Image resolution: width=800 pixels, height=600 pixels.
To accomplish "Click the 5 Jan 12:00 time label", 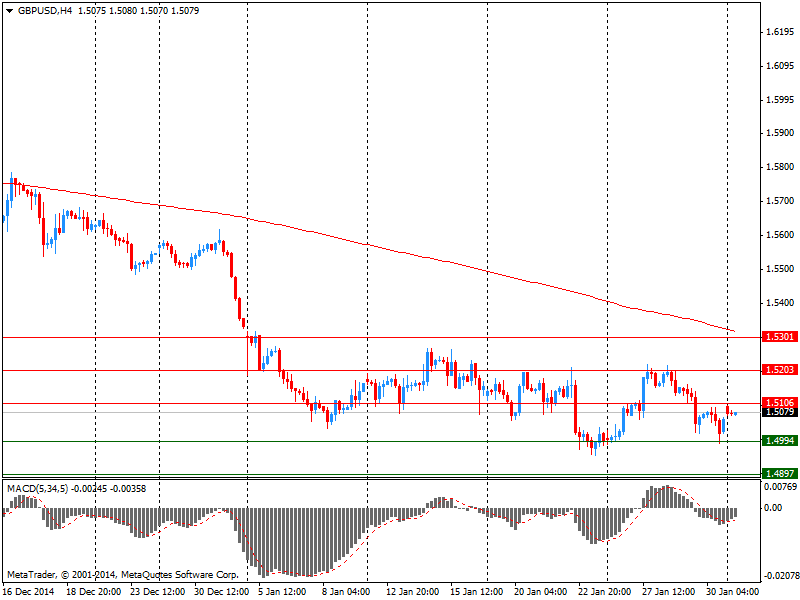I will coord(283,592).
